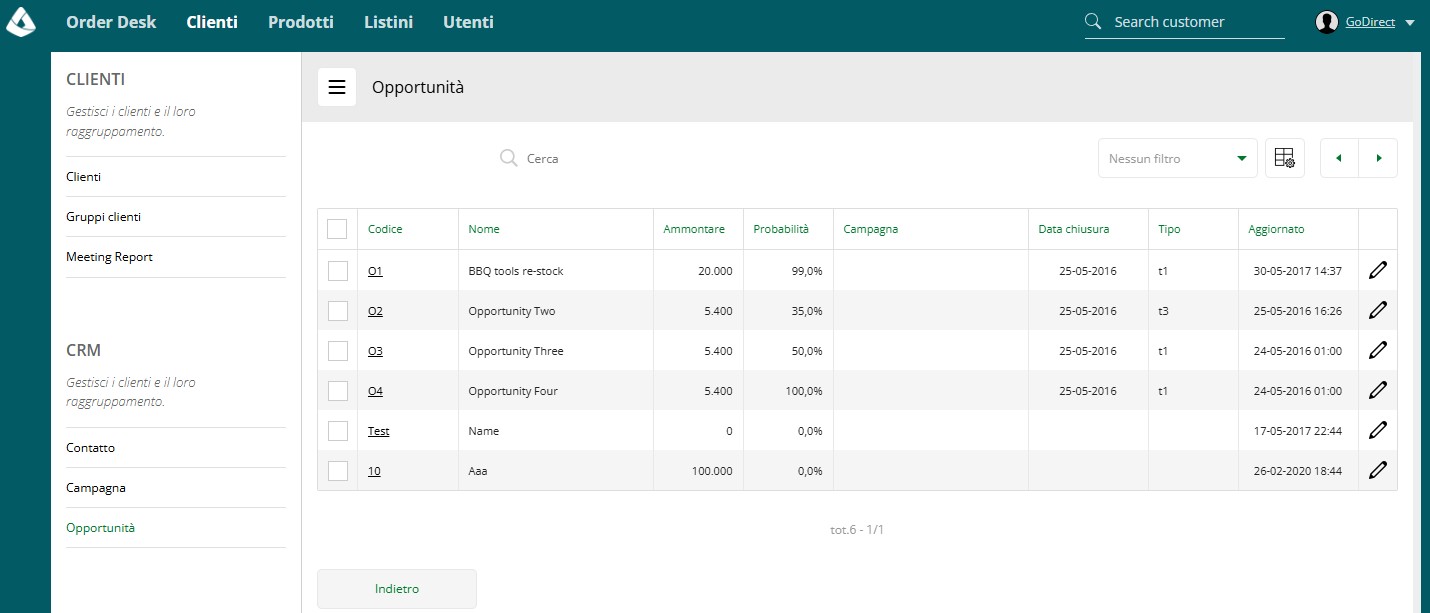The height and width of the screenshot is (613, 1430).
Task: Click the app logo in top-left corner
Action: [22, 22]
